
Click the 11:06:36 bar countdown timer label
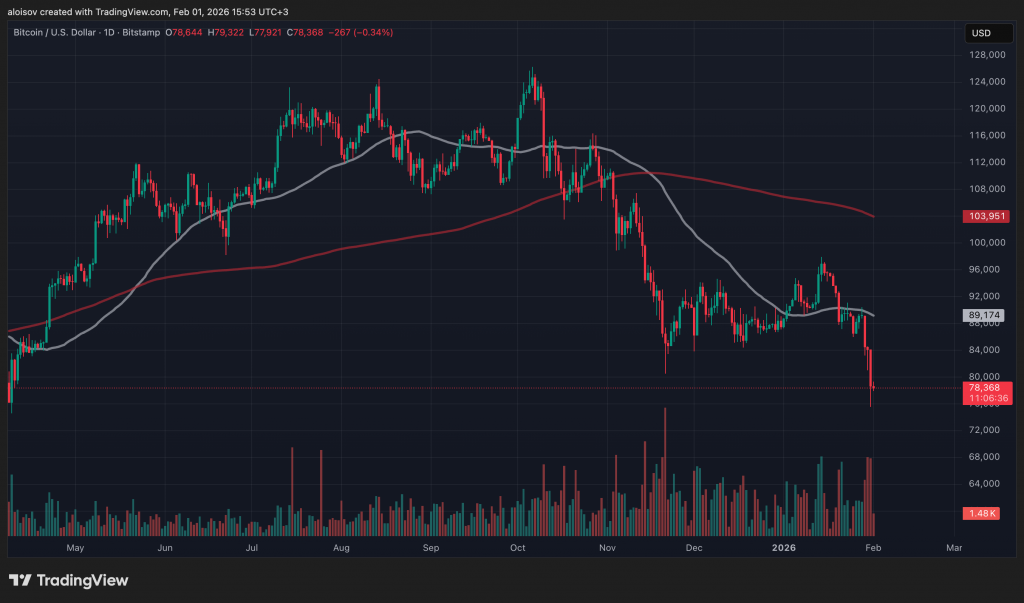click(981, 399)
